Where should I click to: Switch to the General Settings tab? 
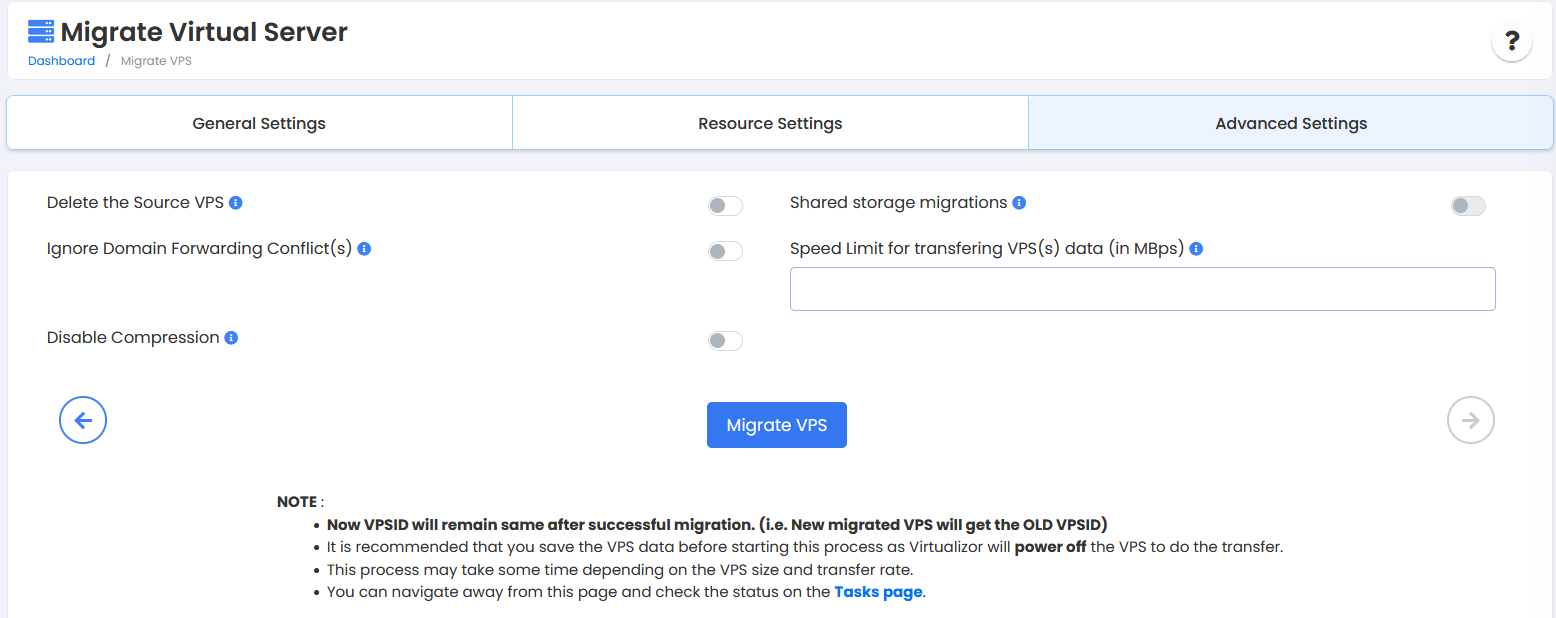click(259, 124)
